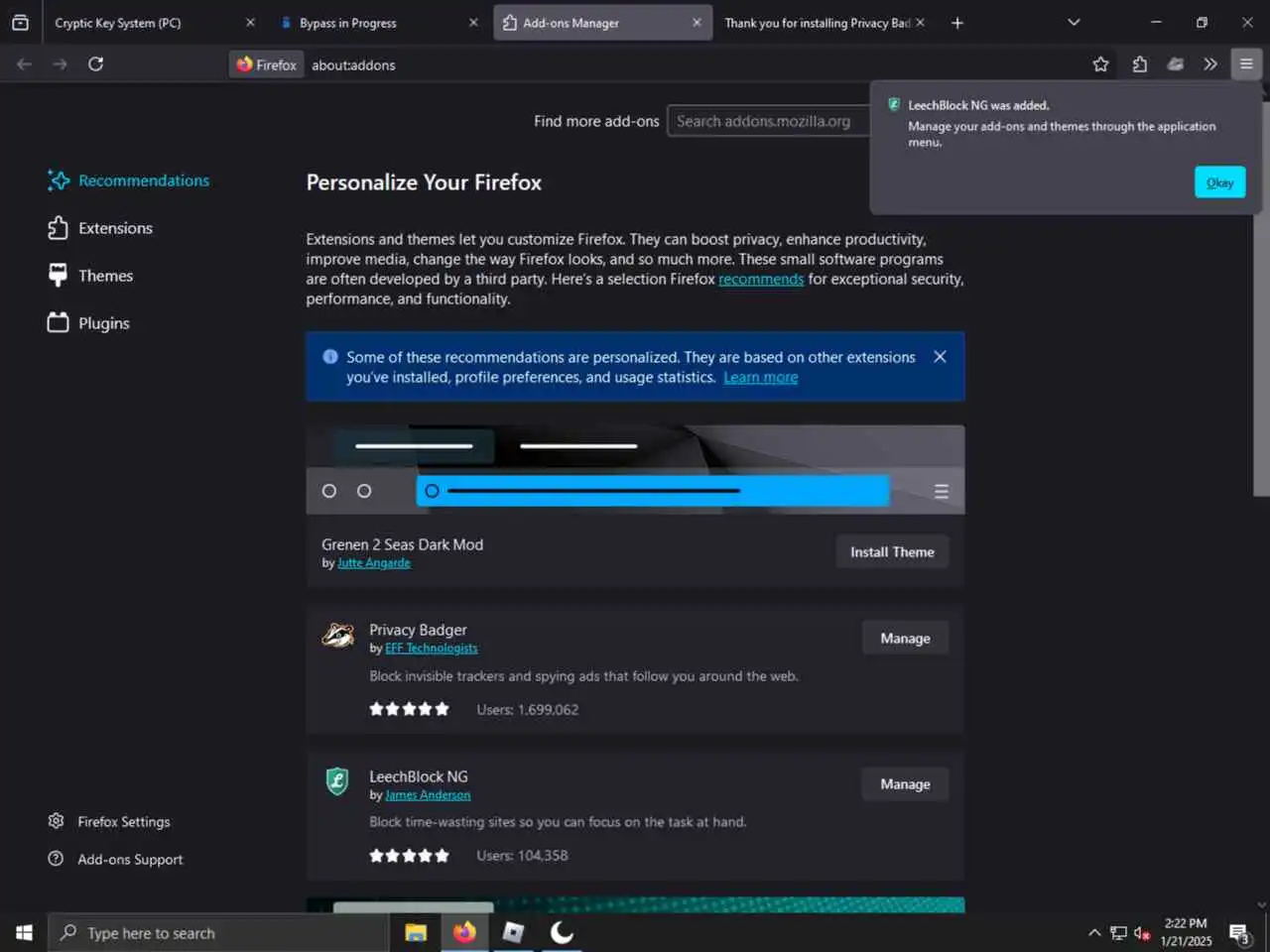Show more tools overflow chevrons
Screen dimensions: 1270x952
coord(1210,64)
